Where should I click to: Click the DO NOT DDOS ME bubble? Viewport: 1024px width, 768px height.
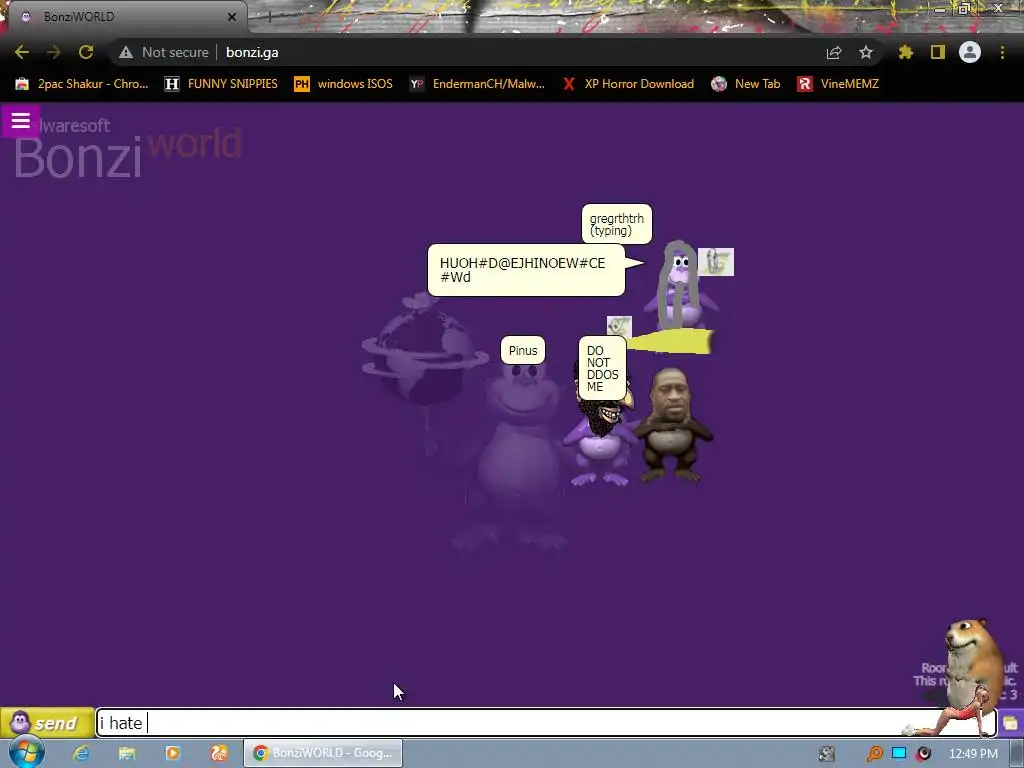point(602,368)
